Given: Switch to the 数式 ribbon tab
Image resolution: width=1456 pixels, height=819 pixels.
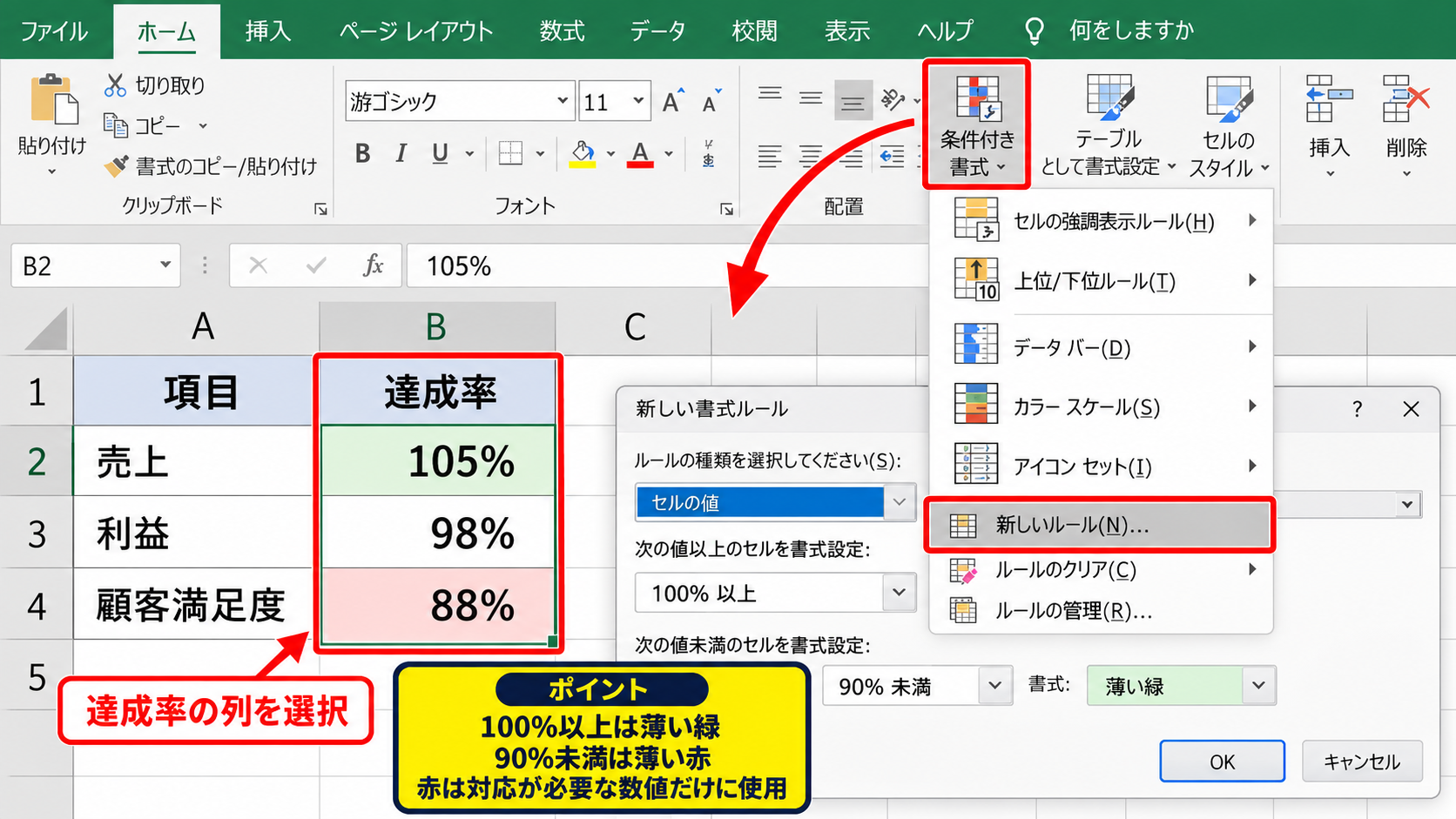Looking at the screenshot, I should click(x=562, y=31).
